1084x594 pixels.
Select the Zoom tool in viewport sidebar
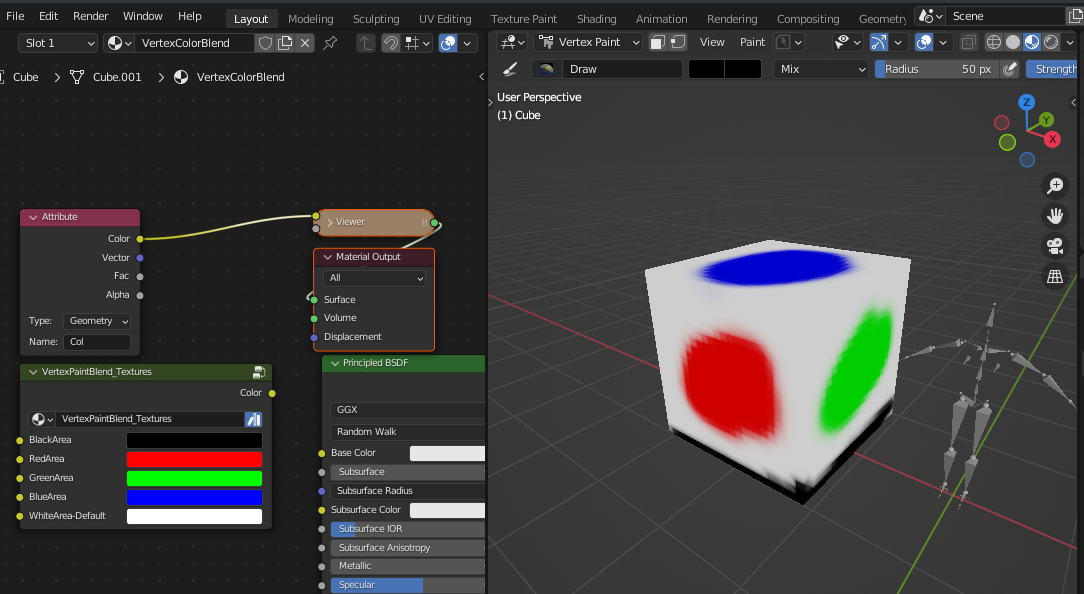[x=1055, y=186]
